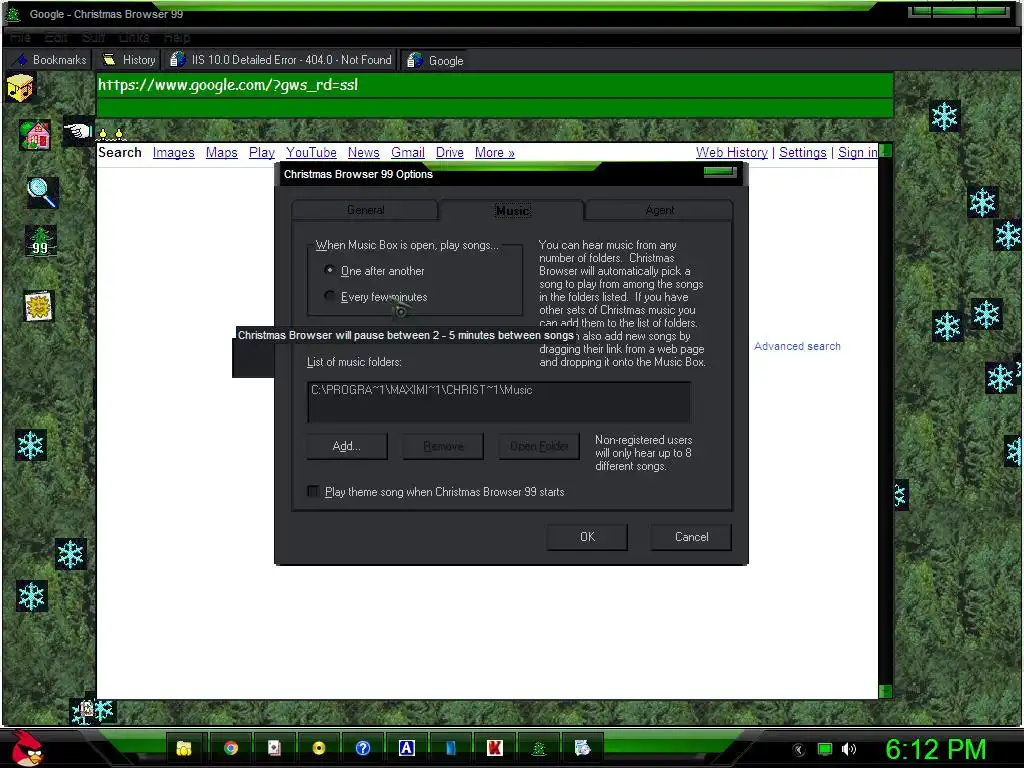Open the Play link

(261, 152)
